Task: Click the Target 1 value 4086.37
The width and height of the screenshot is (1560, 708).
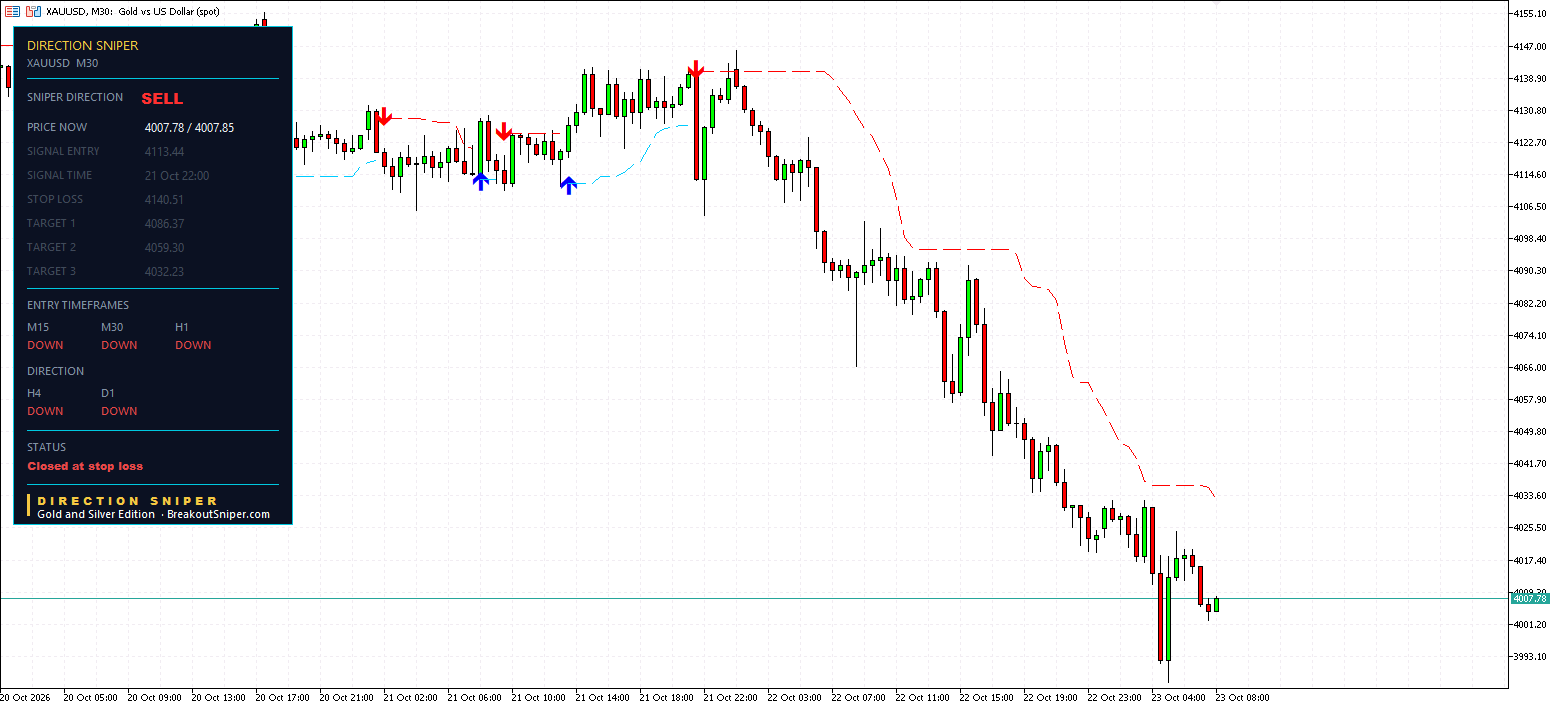Action: (164, 224)
